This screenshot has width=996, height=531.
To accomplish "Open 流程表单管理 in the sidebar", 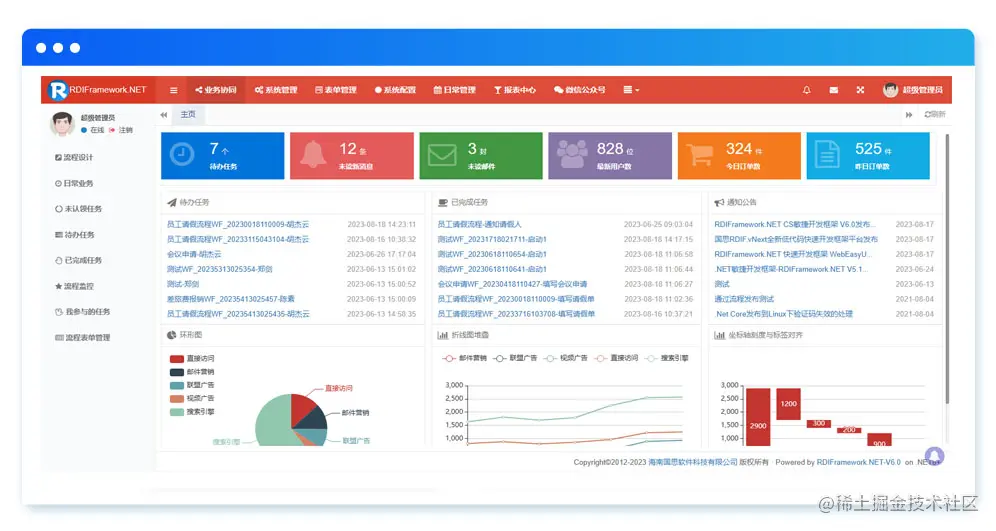I will coord(83,338).
